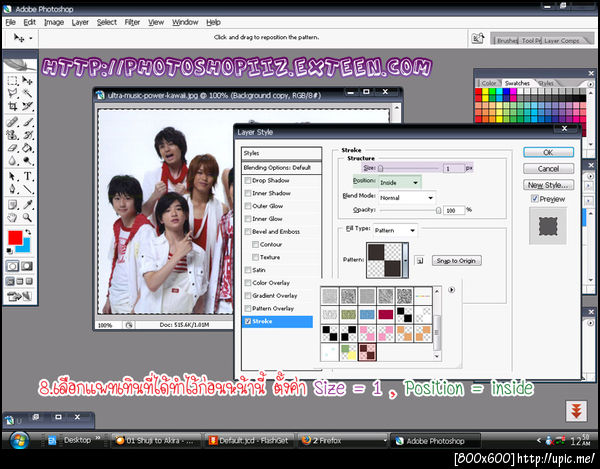Open the Filter menu
This screenshot has height=469, width=600.
132,22
